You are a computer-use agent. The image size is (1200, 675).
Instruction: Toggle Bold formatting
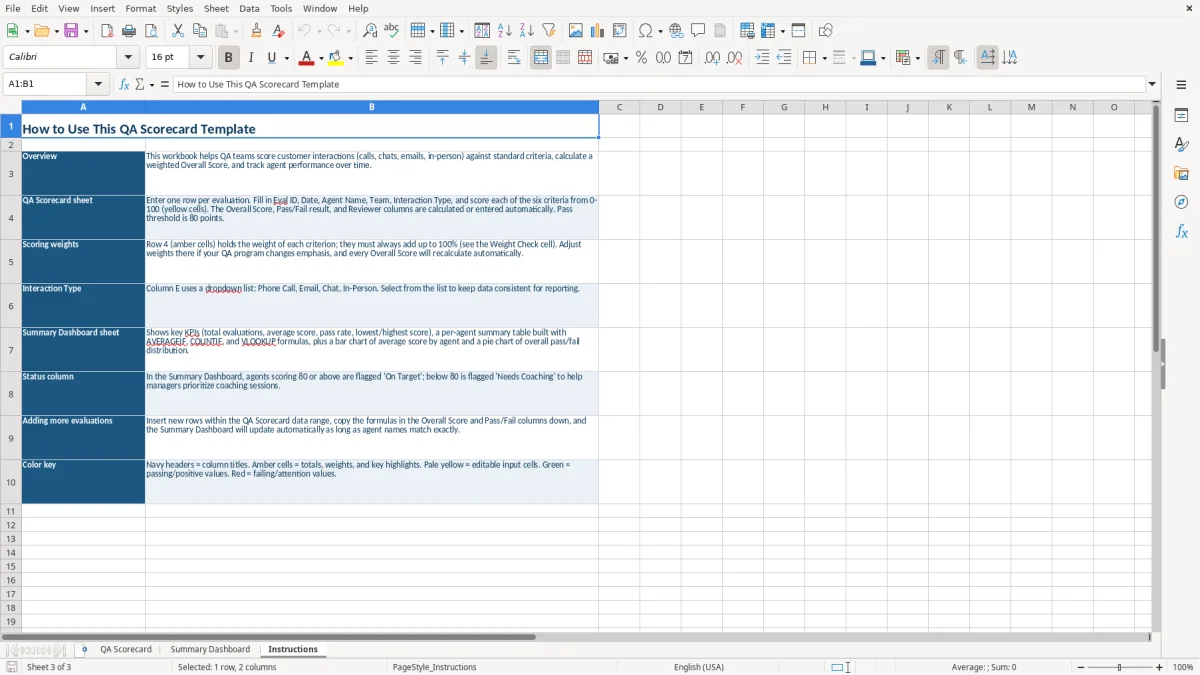pos(228,58)
